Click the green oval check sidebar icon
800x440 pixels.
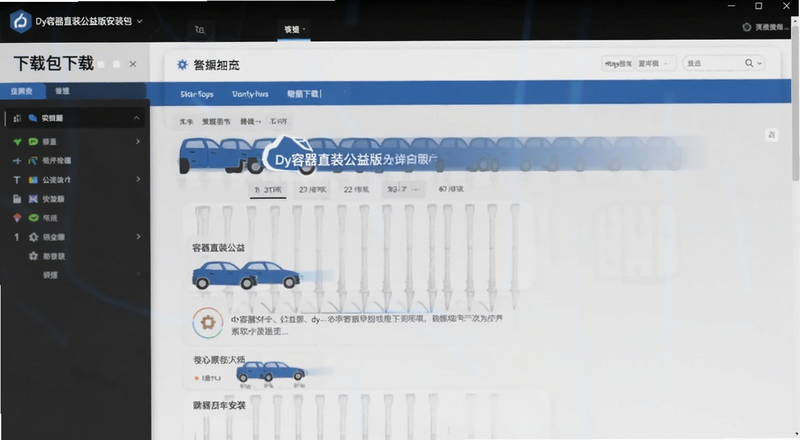click(34, 218)
